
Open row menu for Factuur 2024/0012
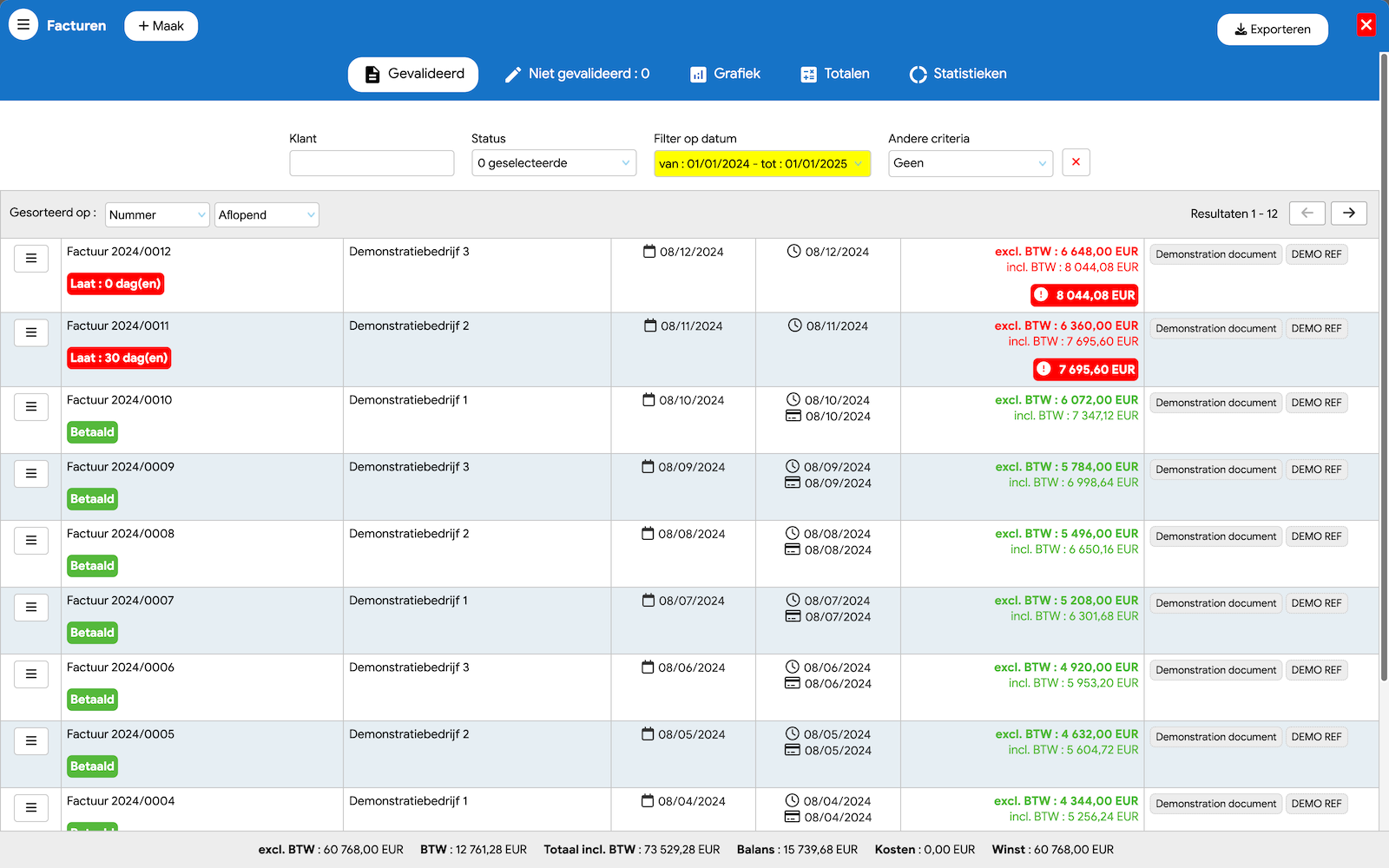[31, 258]
